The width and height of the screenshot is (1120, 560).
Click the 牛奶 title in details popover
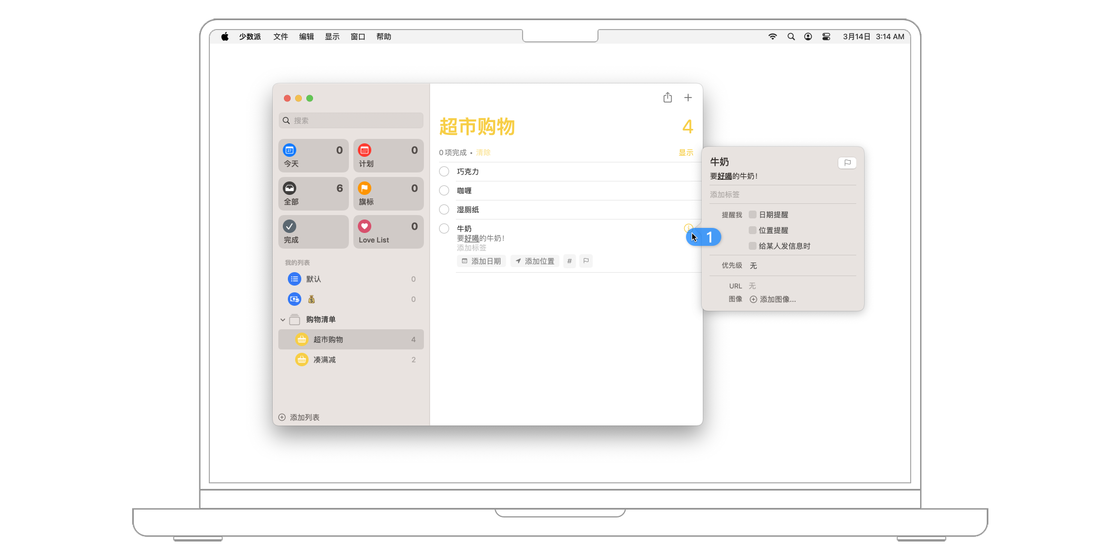tap(719, 162)
